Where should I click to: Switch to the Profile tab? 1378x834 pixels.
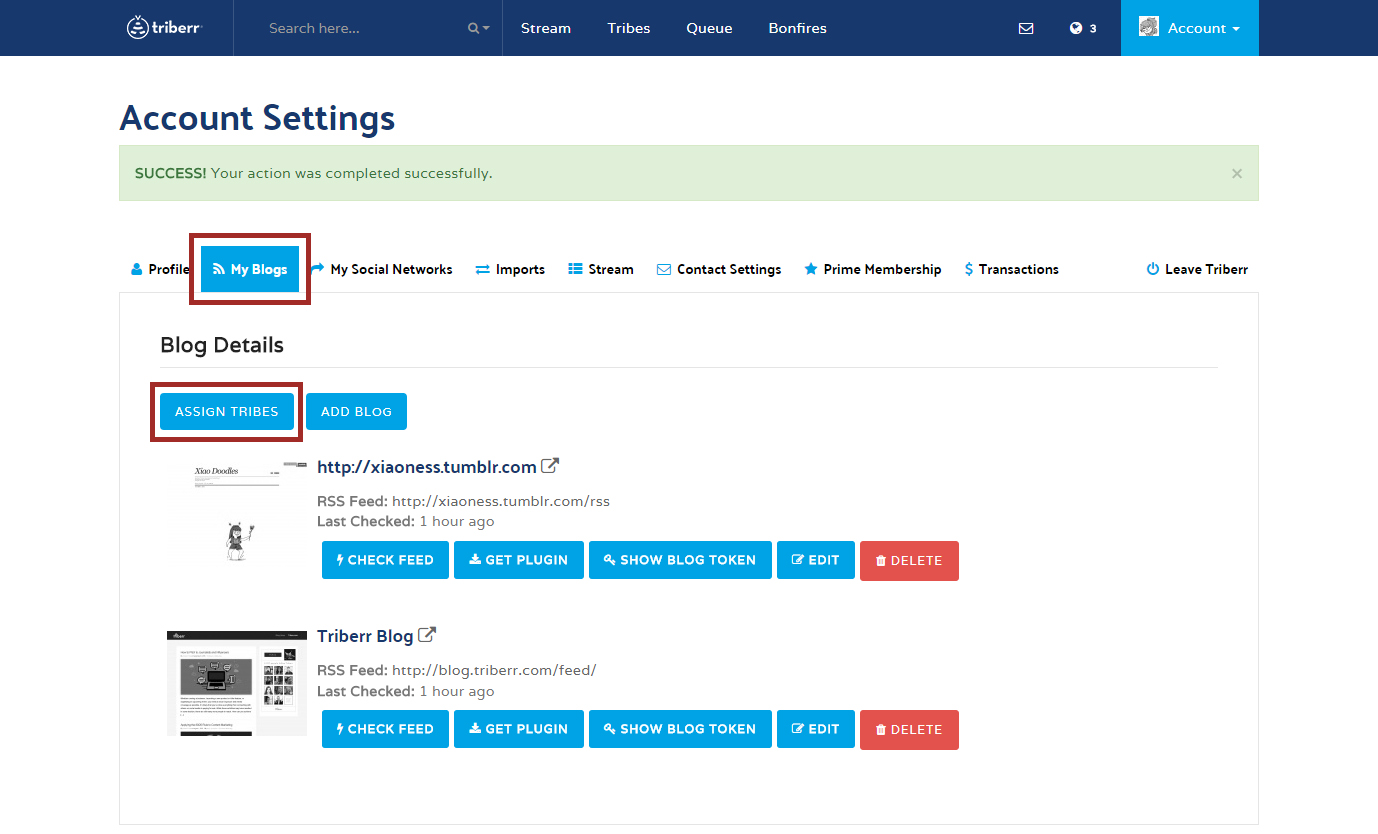160,269
